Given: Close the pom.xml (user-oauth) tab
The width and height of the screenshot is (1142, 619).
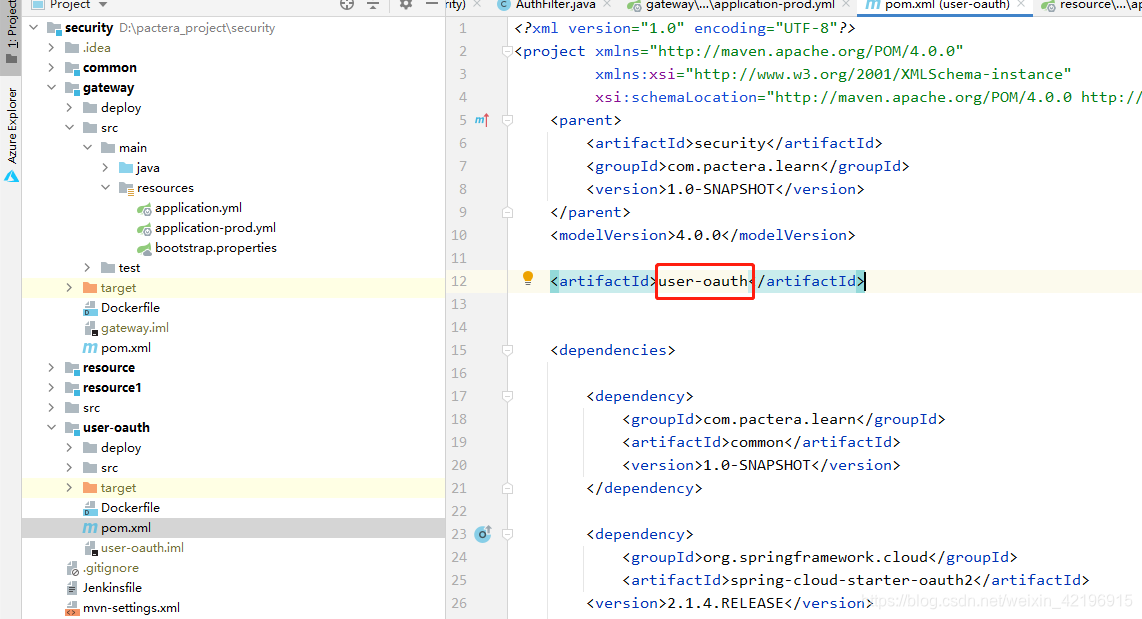Looking at the screenshot, I should [1021, 5].
